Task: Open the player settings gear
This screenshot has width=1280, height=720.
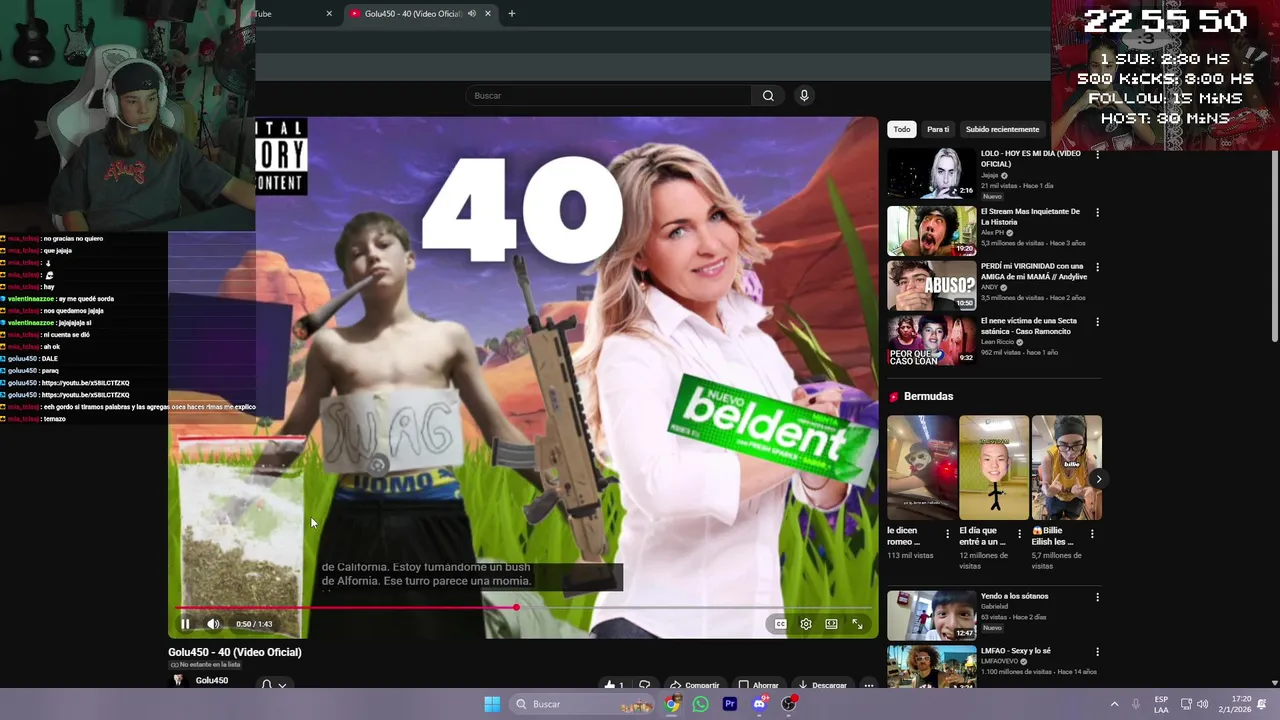Action: point(806,624)
